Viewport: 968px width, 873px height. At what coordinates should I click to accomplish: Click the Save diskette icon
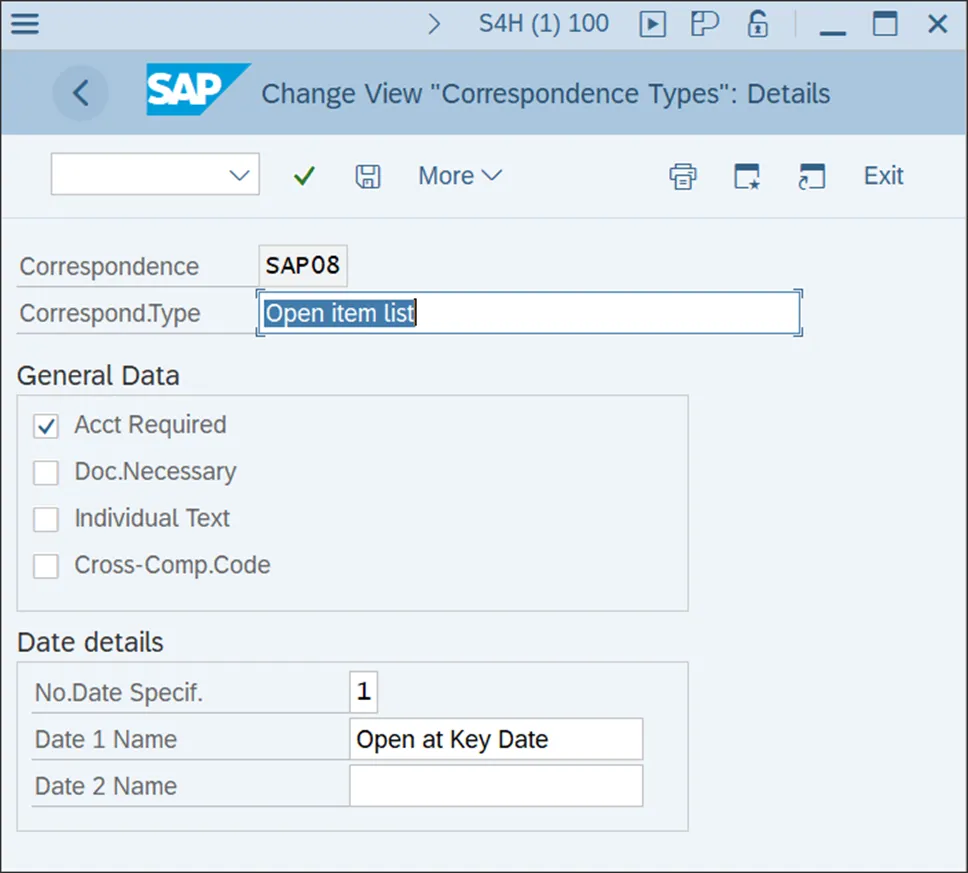368,176
